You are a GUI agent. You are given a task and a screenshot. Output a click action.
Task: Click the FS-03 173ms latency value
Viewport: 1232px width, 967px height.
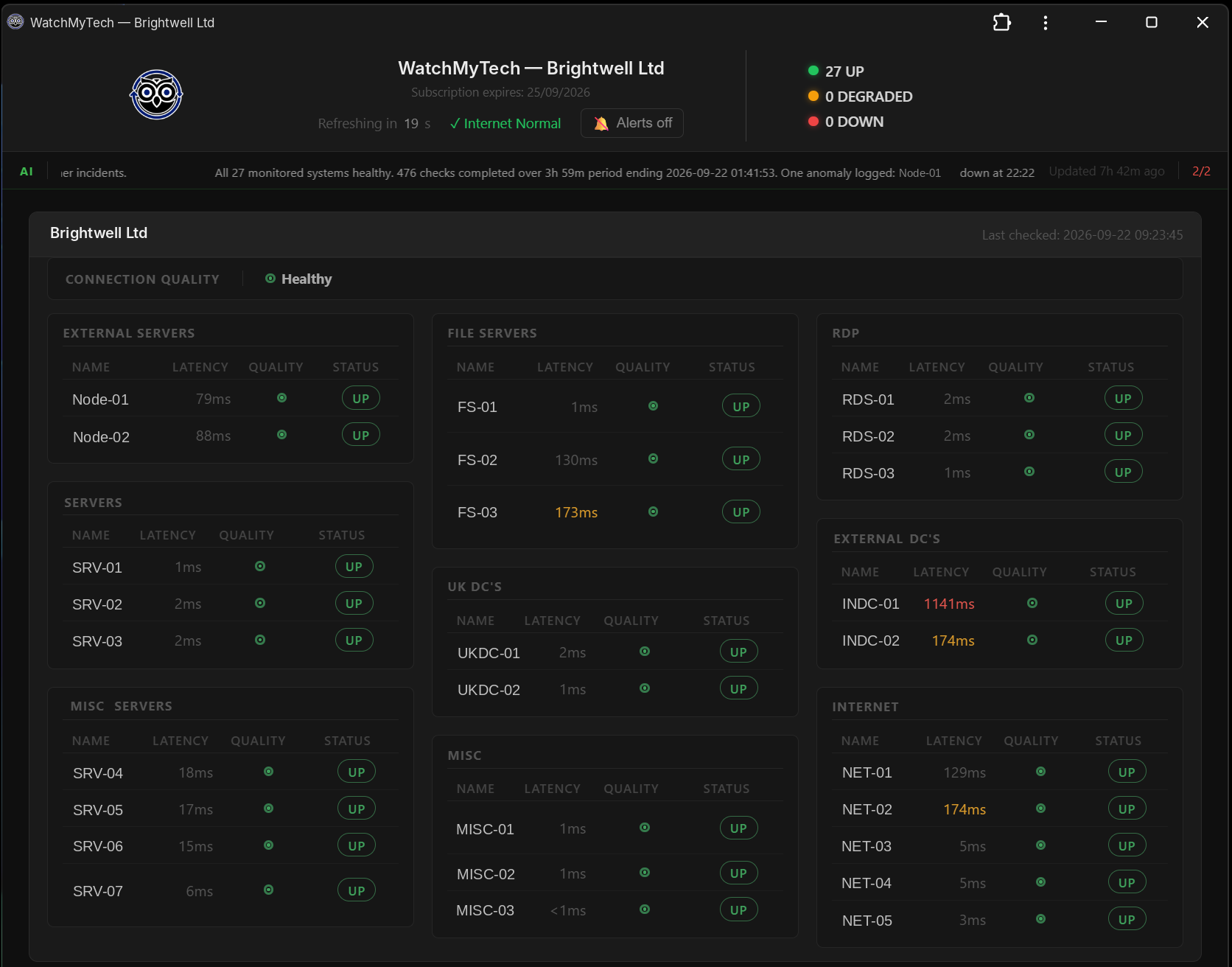coord(576,512)
